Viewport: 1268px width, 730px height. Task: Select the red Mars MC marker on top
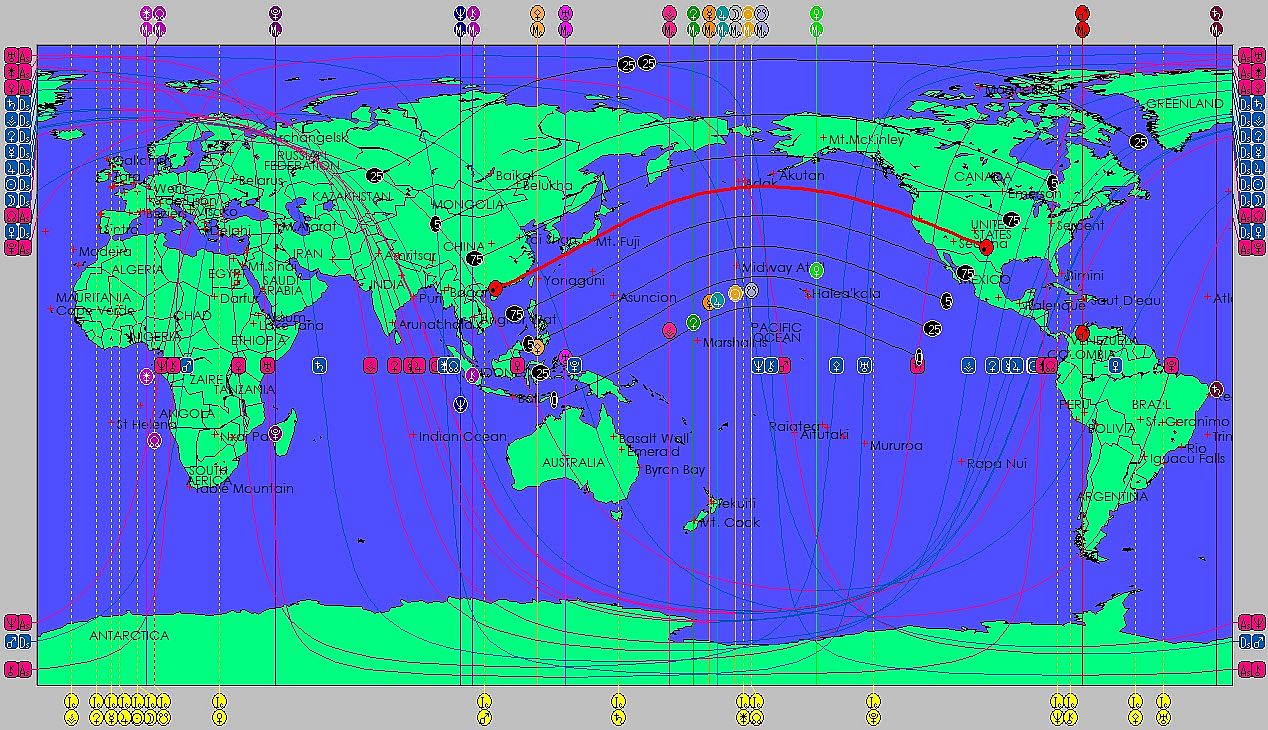coord(1082,21)
